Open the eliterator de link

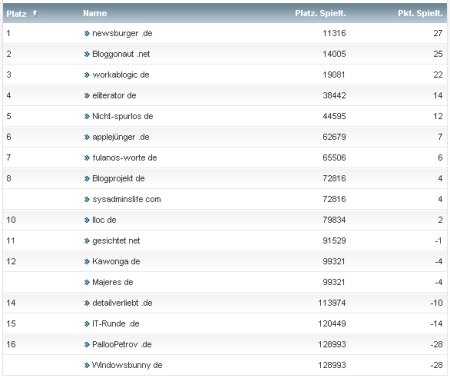pos(114,95)
